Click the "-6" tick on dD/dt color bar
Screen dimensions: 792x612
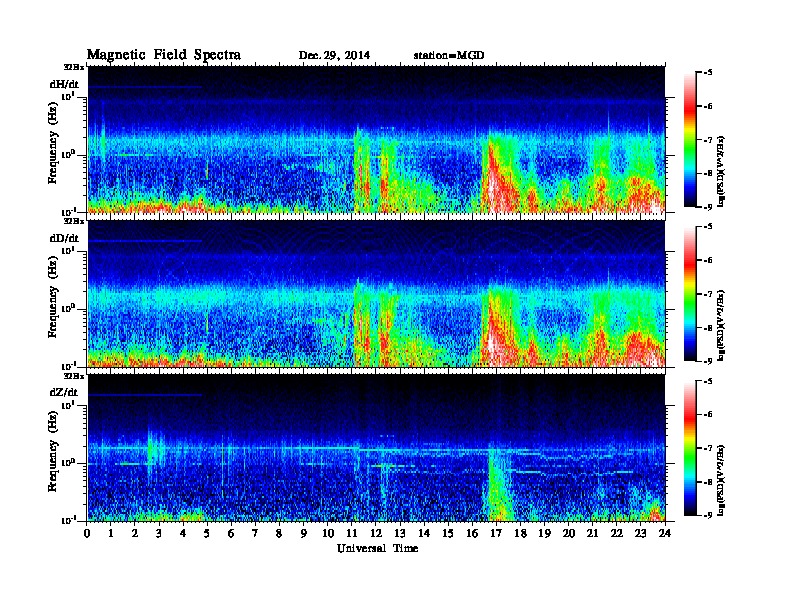tap(708, 260)
